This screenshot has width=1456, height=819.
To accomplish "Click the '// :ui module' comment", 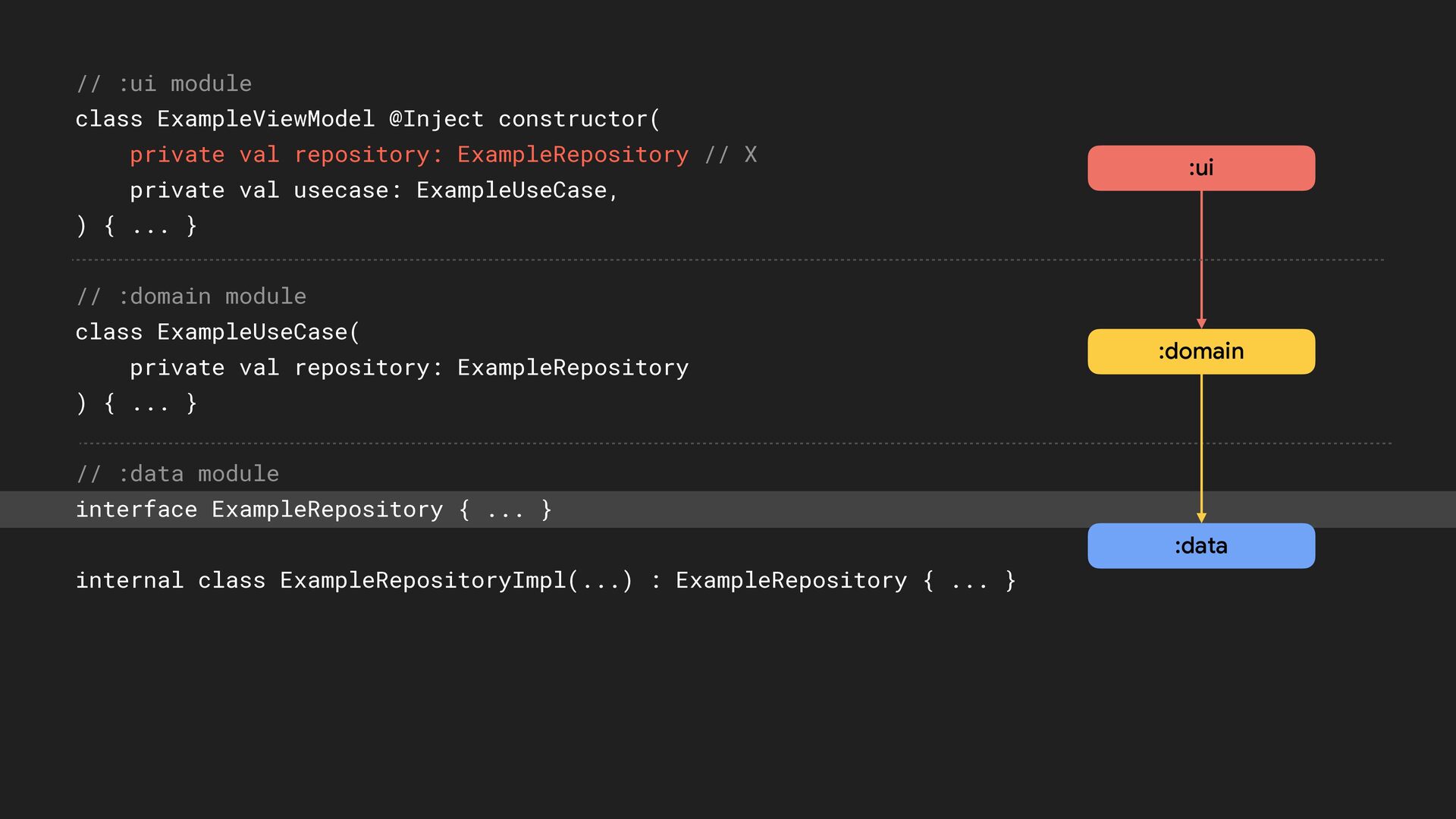I will click(164, 83).
